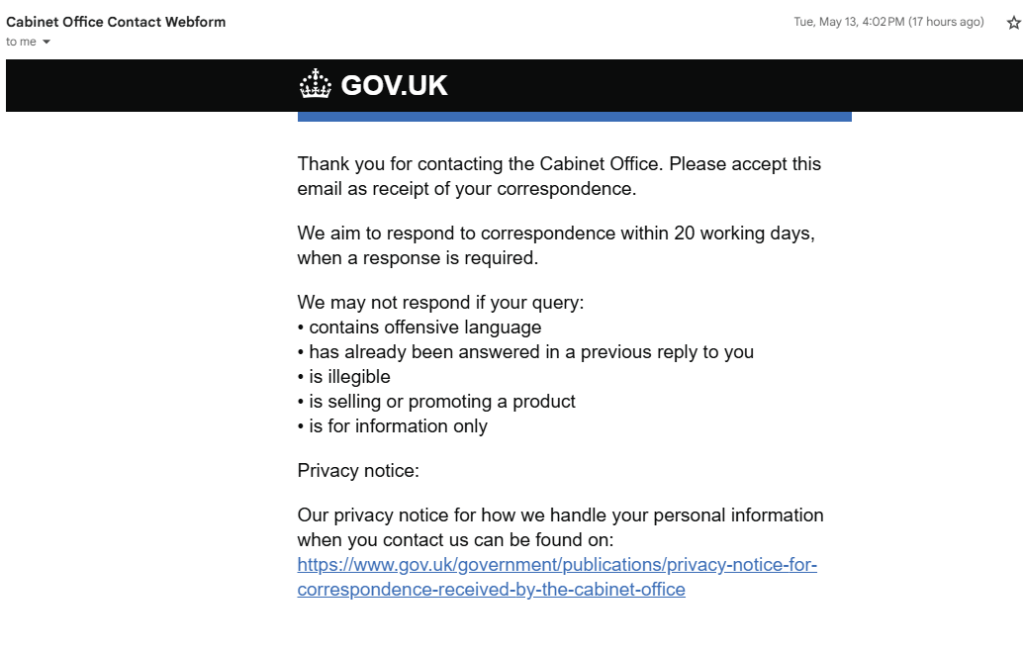This screenshot has width=1023, height=654.
Task: Expand the 'to me' recipient details arrow
Action: pyautogui.click(x=45, y=41)
